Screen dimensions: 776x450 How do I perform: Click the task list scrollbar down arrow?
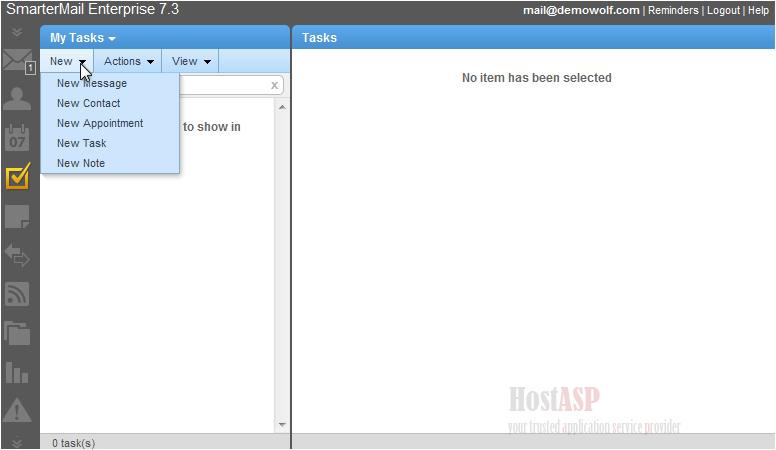(x=282, y=425)
